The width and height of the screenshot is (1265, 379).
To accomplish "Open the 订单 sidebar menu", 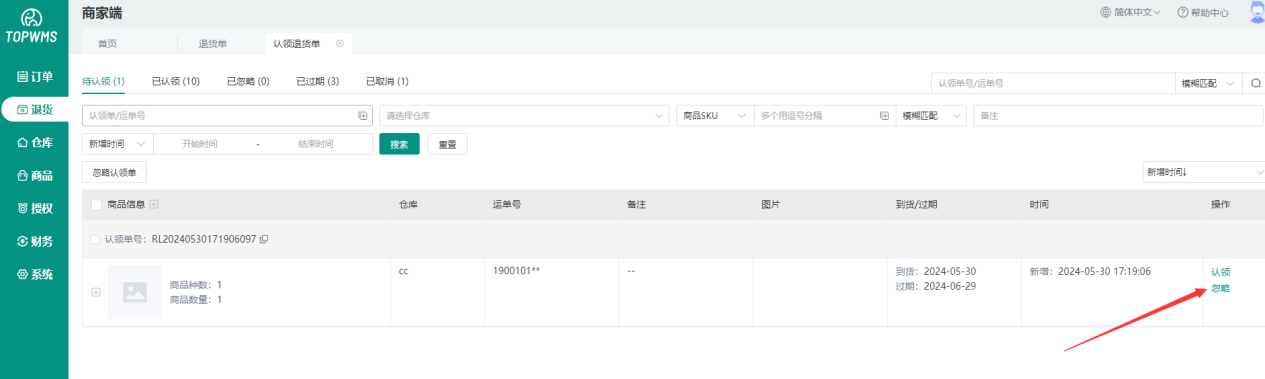I will [34, 77].
